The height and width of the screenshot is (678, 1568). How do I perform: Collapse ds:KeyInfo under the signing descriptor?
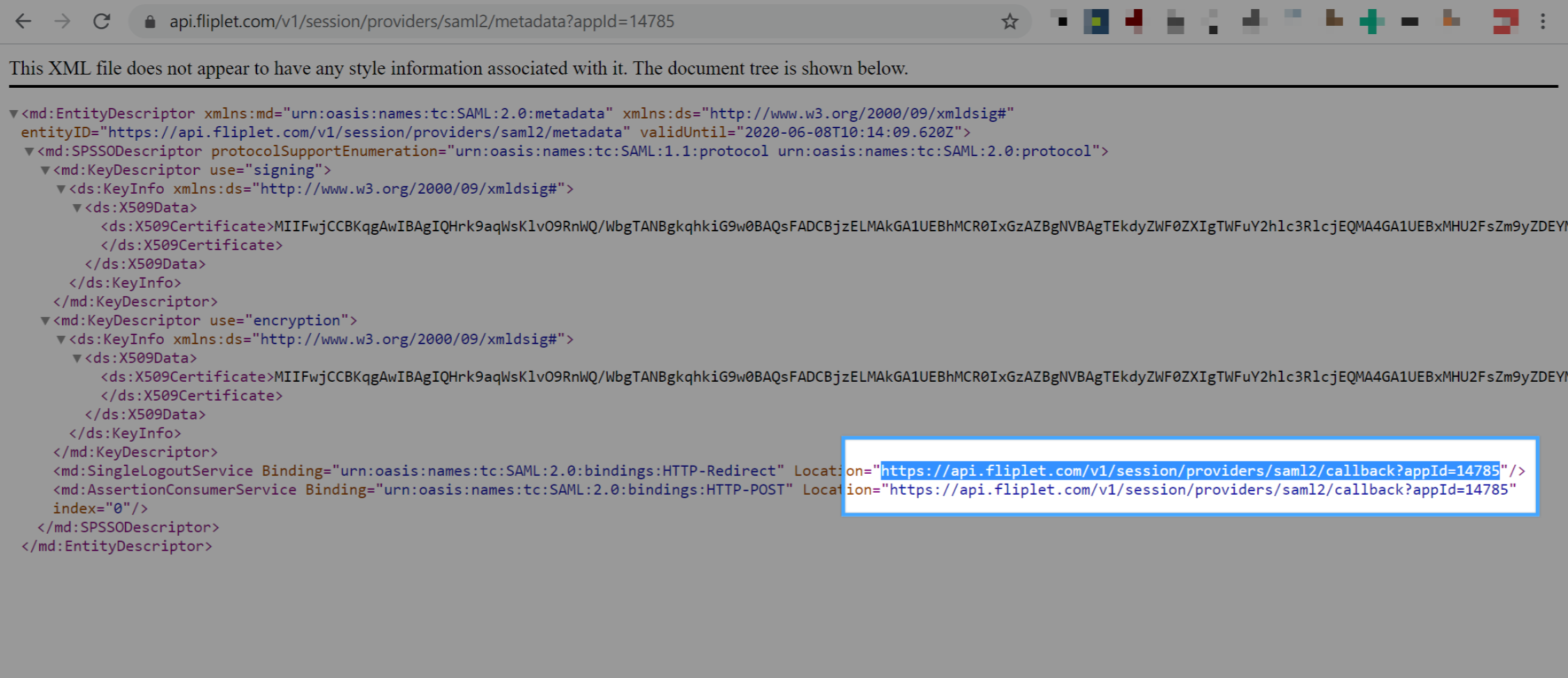tap(61, 189)
